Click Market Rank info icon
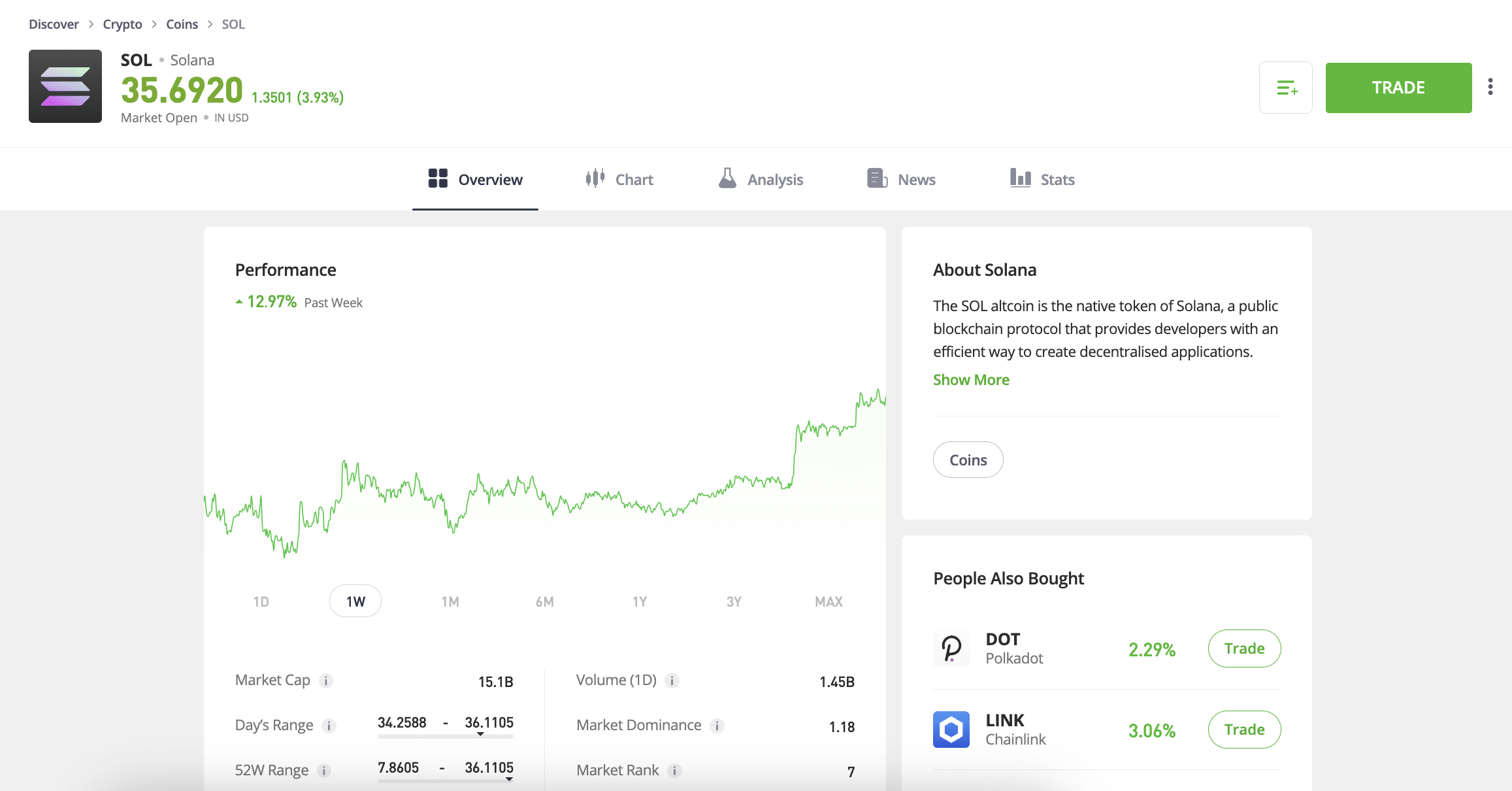Screen dimensions: 1512x791 (675, 771)
